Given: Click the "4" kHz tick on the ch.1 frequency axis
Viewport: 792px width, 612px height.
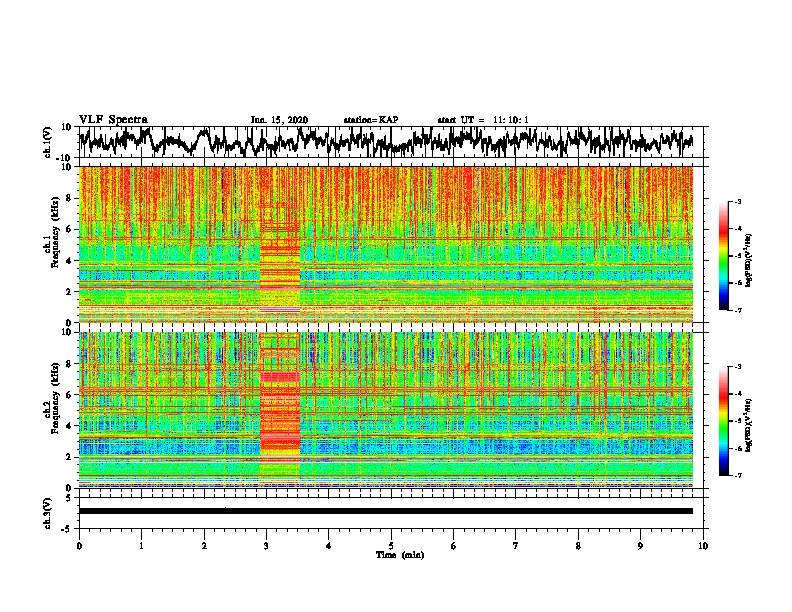Looking at the screenshot, I should 69,261.
